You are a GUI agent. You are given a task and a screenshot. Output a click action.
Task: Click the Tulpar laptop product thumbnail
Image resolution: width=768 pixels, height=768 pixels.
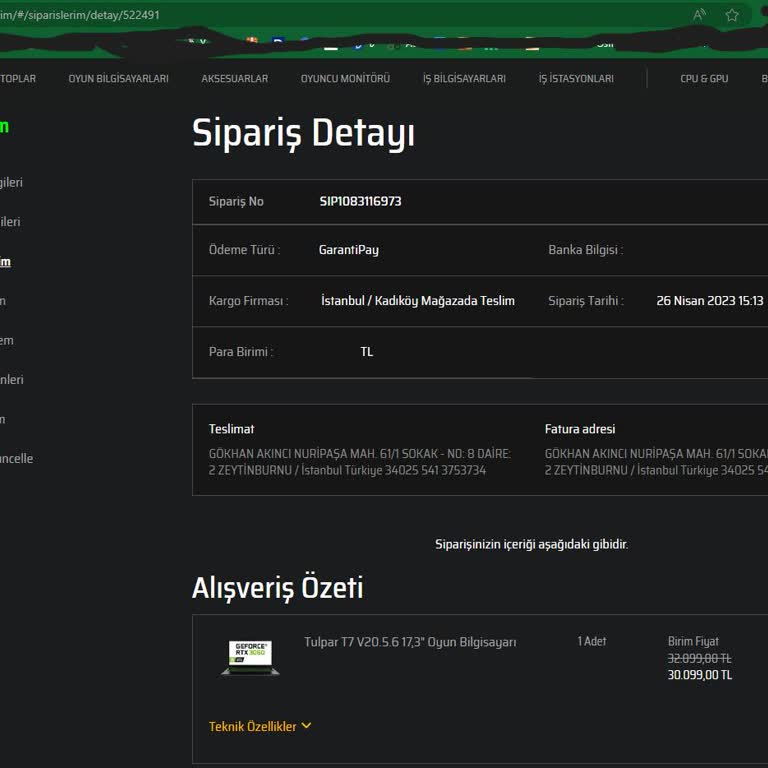click(x=250, y=656)
